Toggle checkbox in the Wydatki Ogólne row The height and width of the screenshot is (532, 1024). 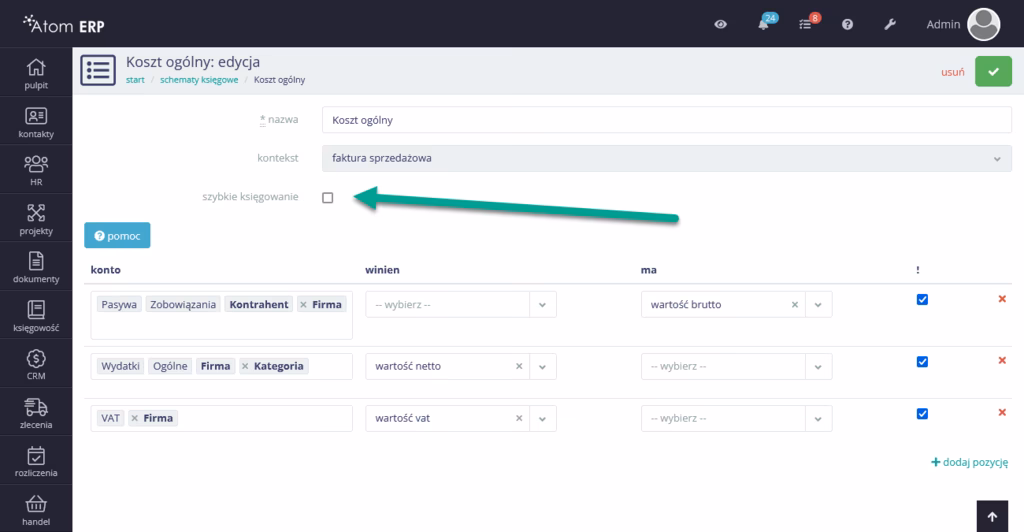(922, 362)
